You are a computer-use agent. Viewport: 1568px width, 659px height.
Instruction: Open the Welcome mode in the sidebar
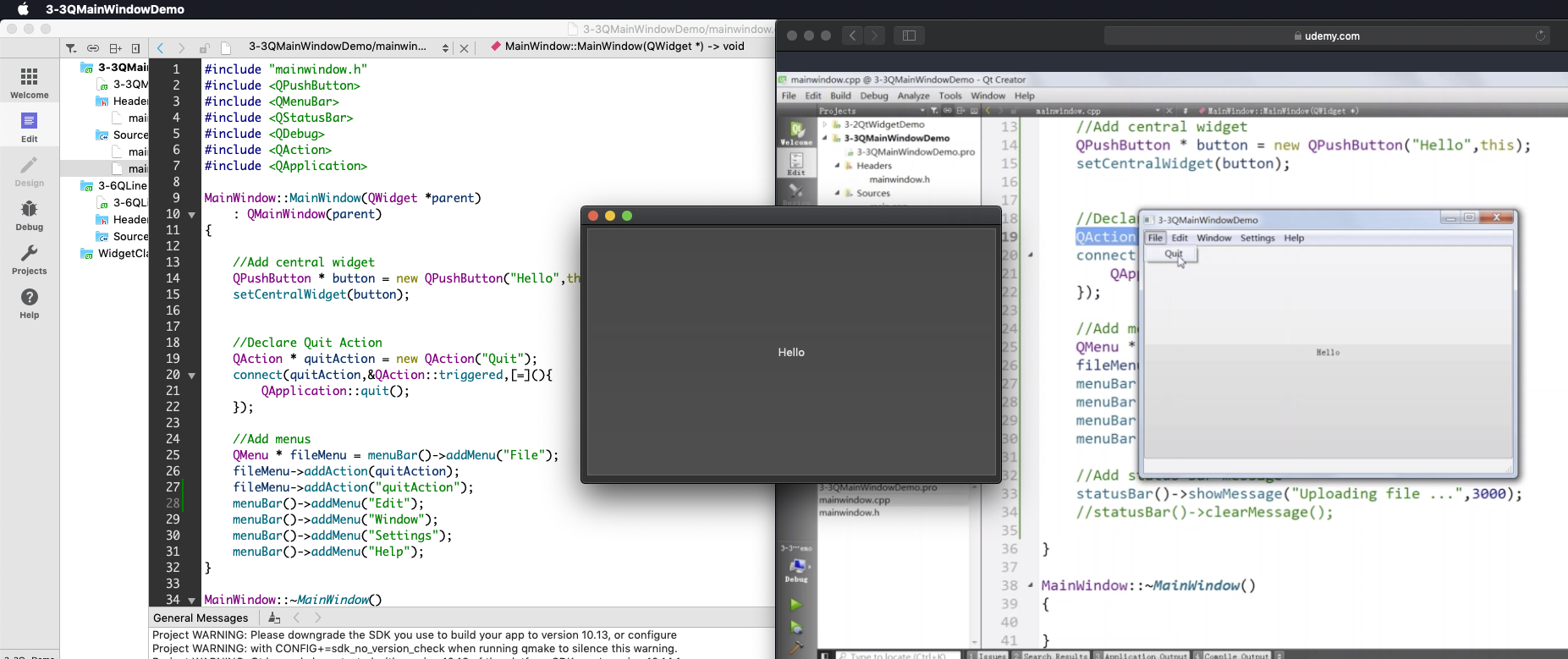pos(29,83)
